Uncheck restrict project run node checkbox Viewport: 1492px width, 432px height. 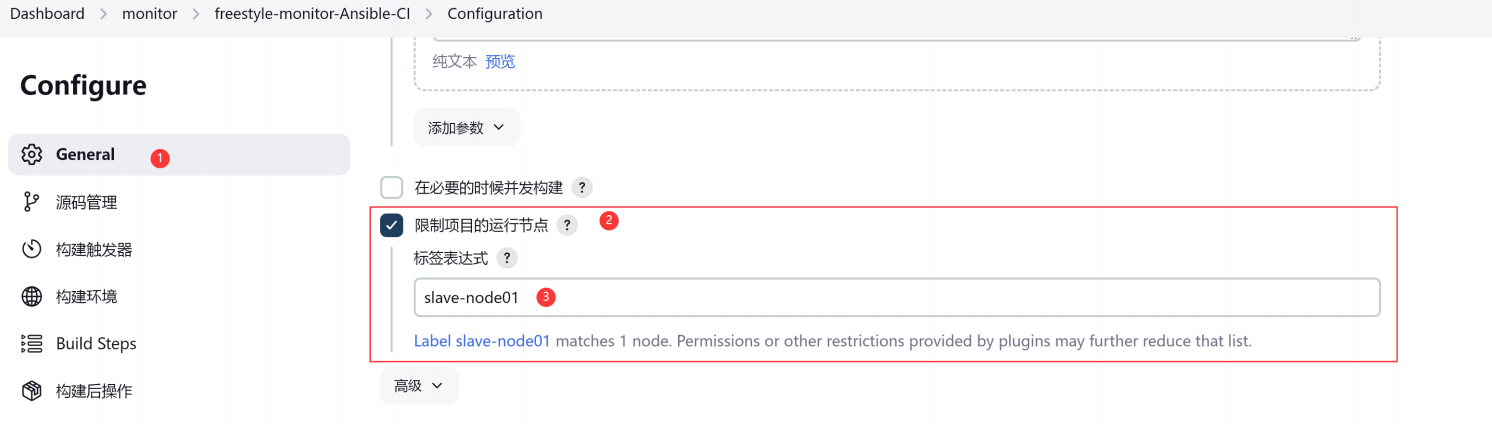pos(392,225)
